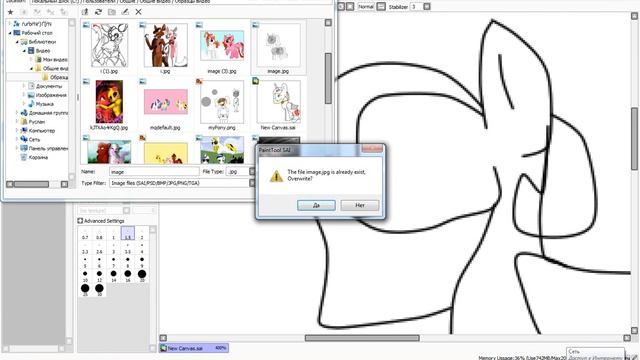
Task: Create a new folder using the folder icon
Action: coord(112,12)
